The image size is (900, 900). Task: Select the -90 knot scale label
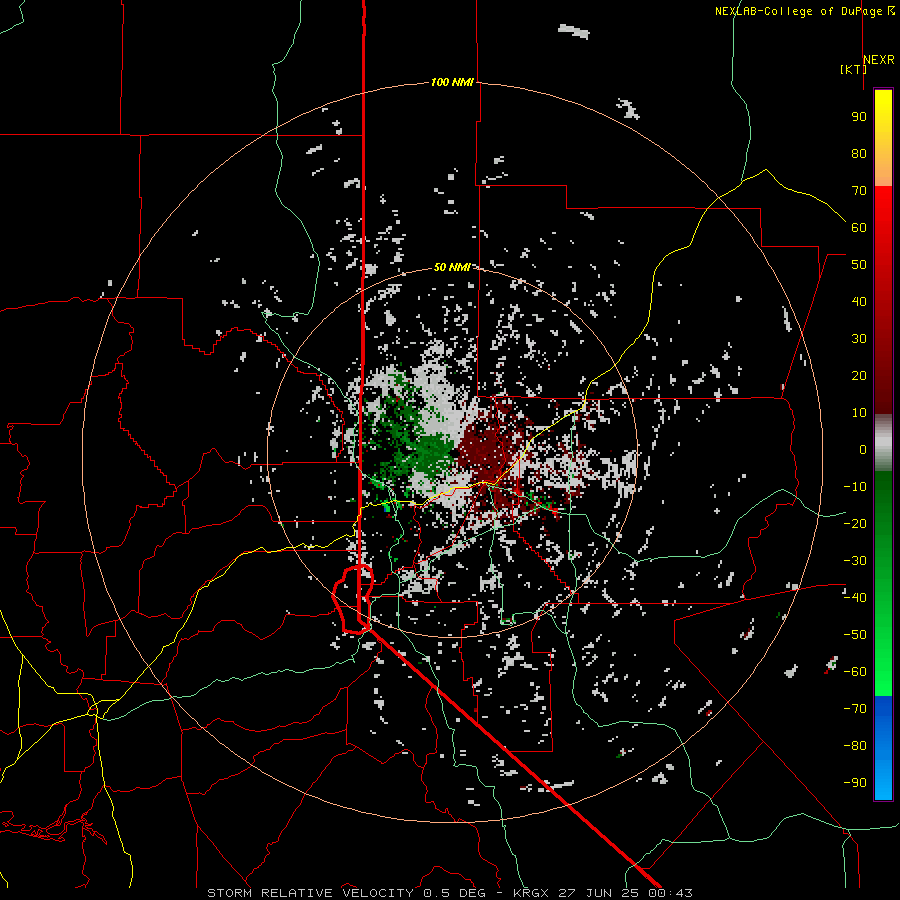click(x=855, y=782)
